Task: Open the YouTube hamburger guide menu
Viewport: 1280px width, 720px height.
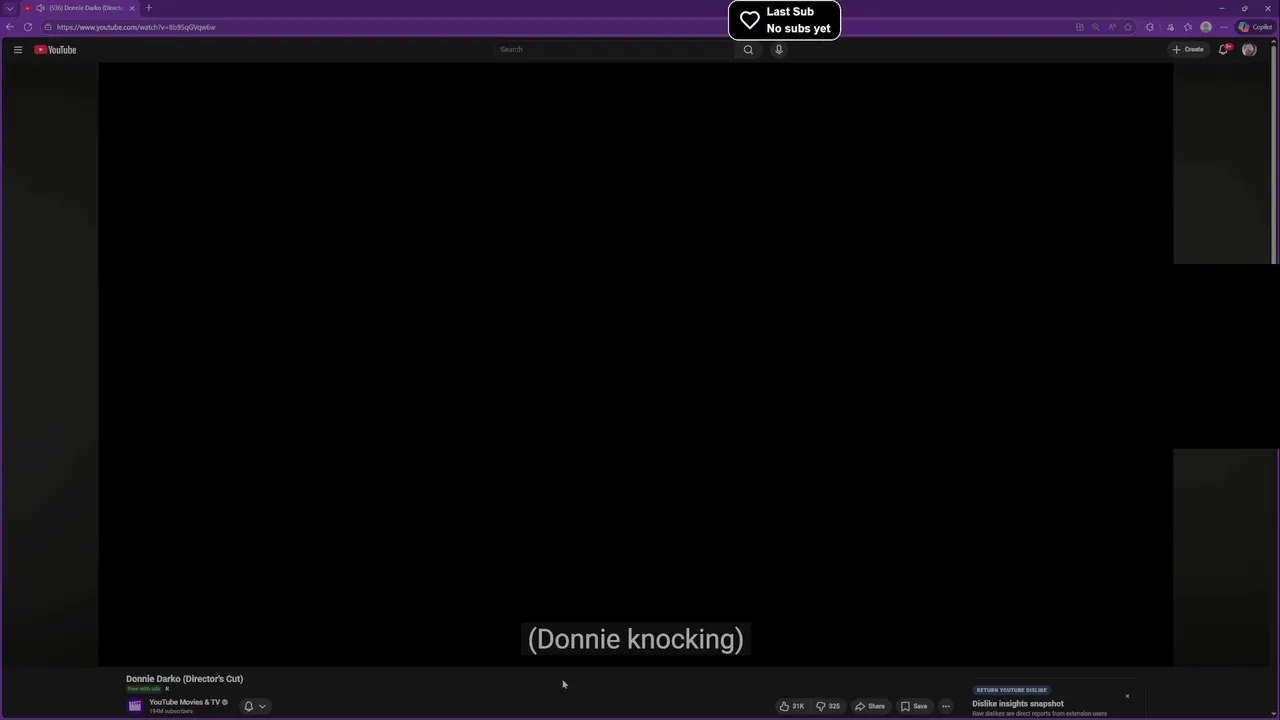Action: tap(17, 49)
